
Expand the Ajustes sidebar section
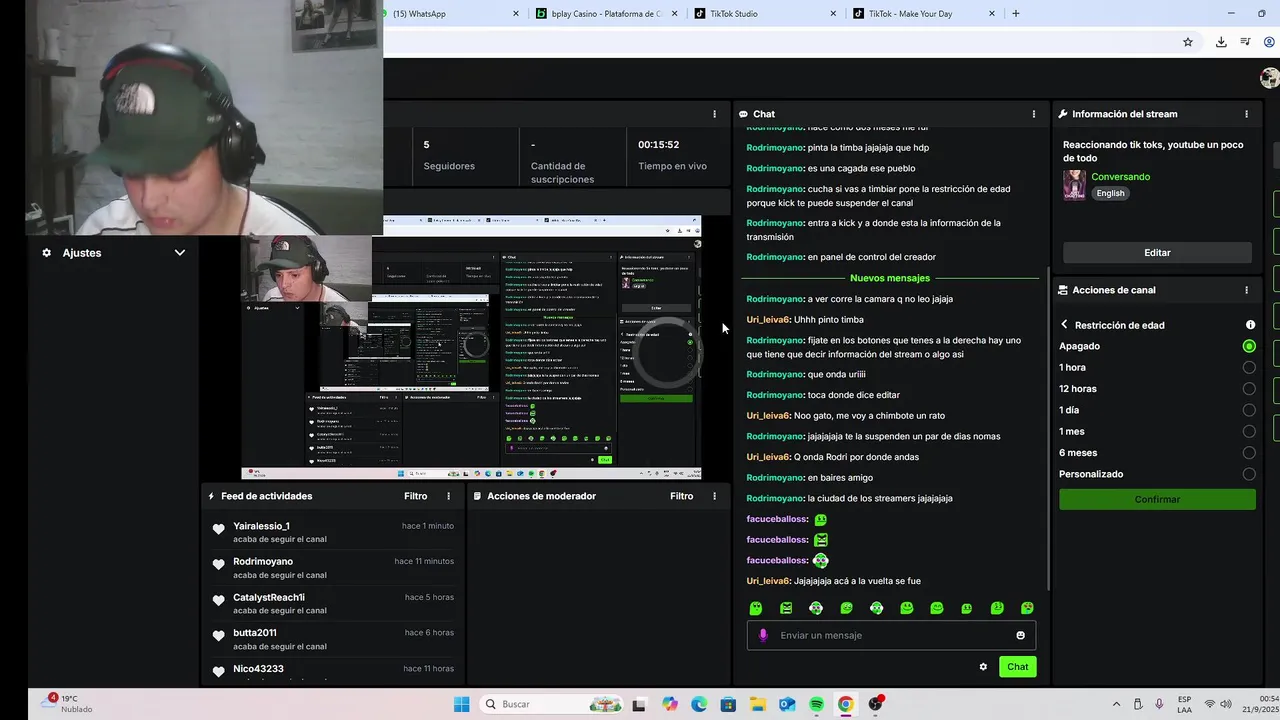pos(180,253)
